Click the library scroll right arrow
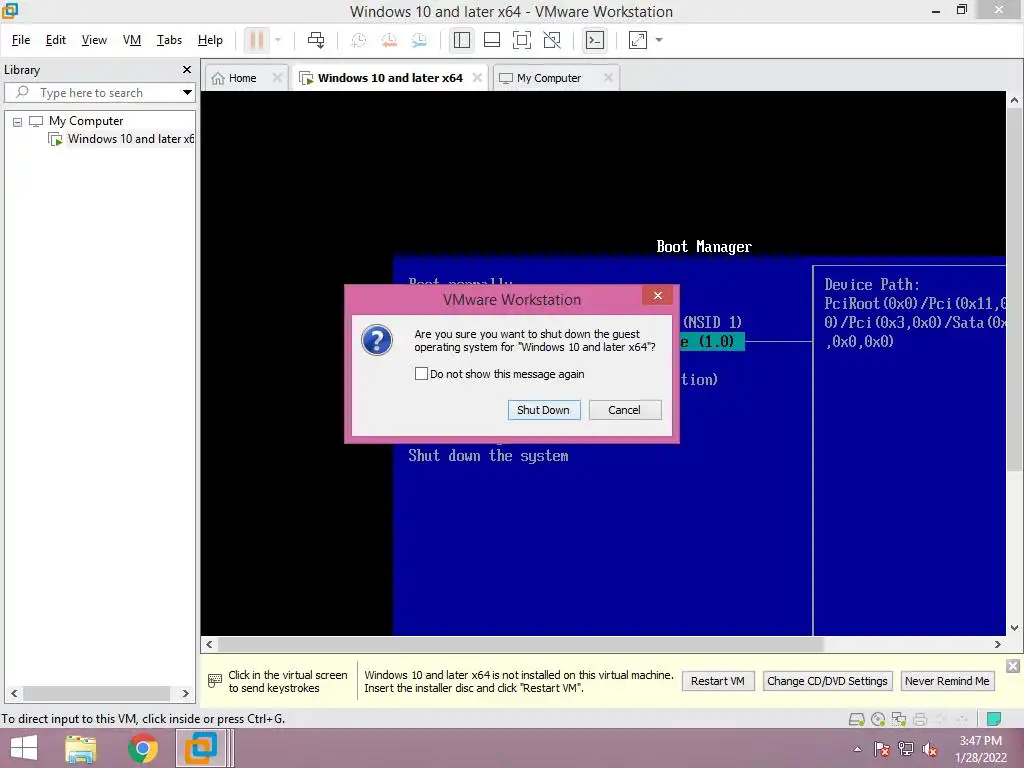This screenshot has width=1024, height=768. point(185,694)
